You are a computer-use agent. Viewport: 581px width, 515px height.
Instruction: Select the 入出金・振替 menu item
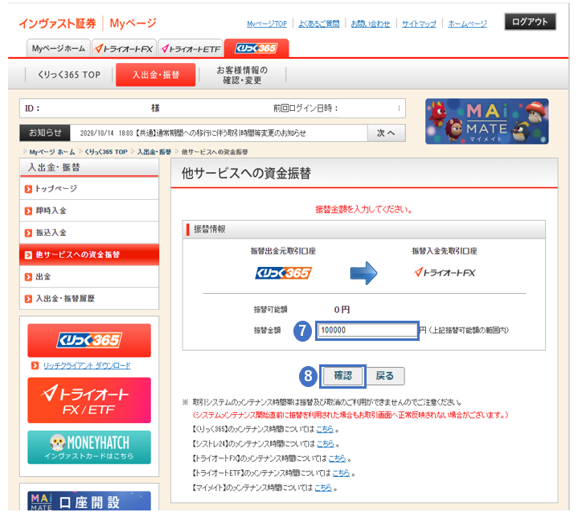[156, 75]
